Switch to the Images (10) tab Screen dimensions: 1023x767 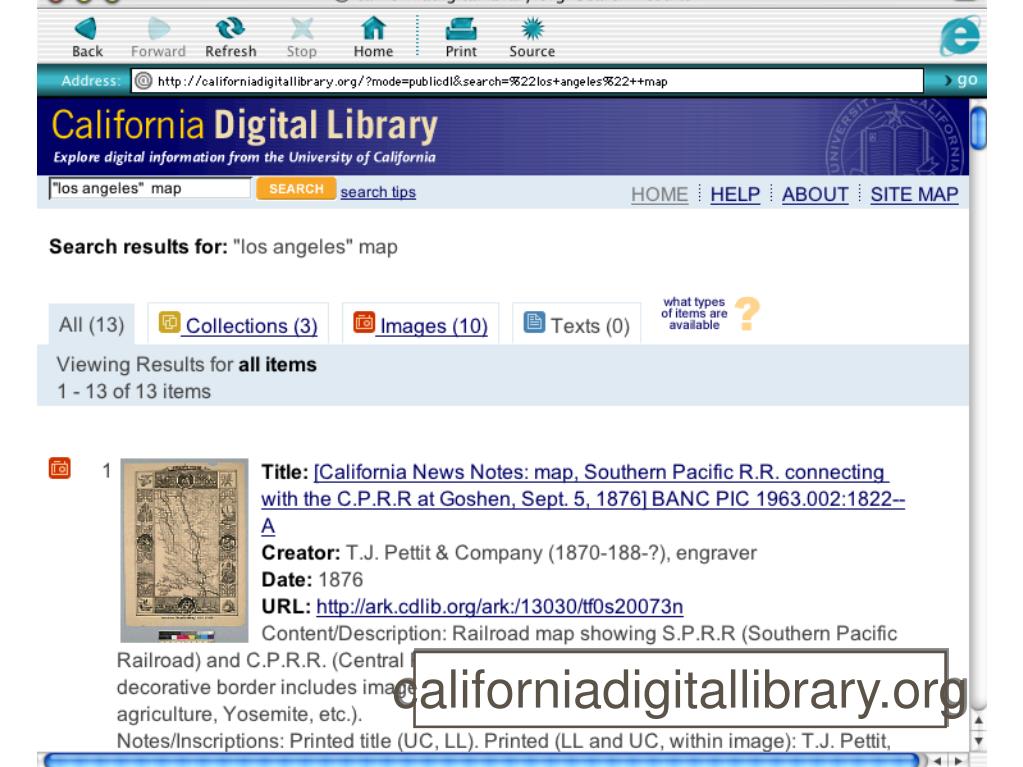coord(421,324)
